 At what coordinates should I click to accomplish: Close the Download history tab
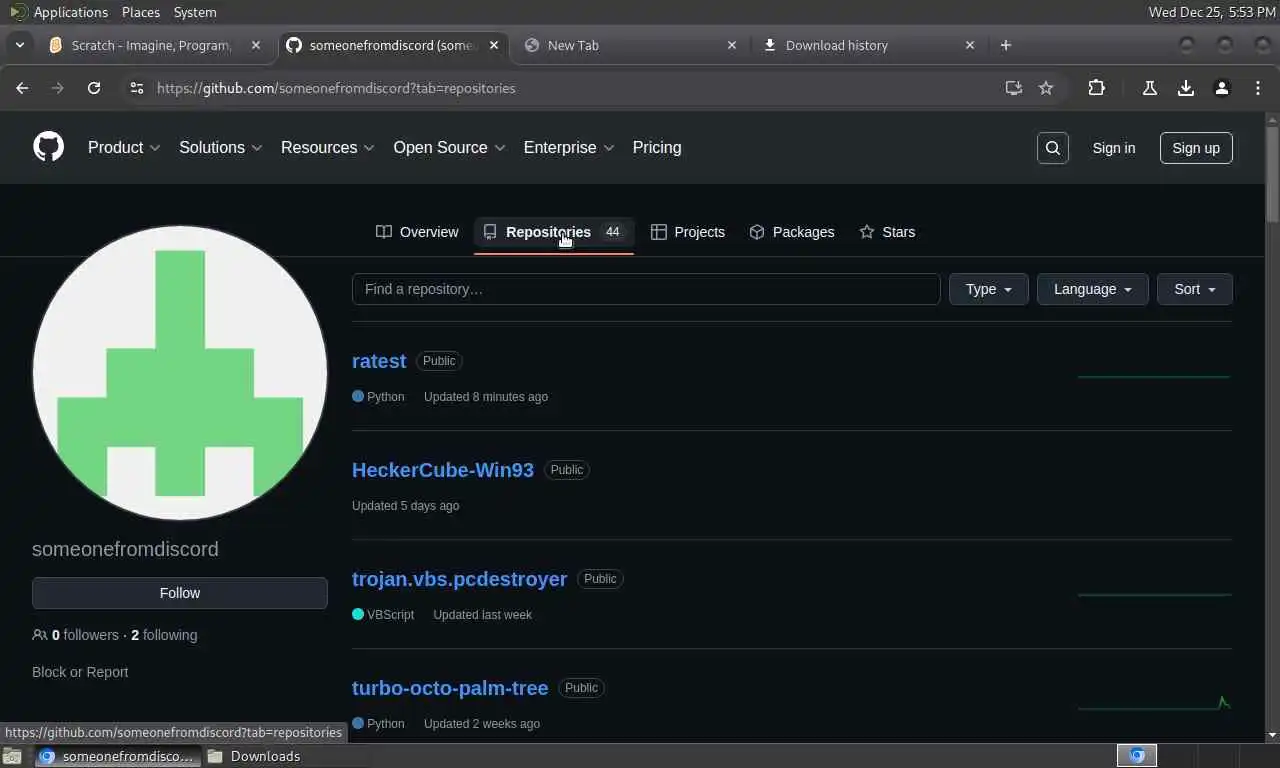(970, 45)
